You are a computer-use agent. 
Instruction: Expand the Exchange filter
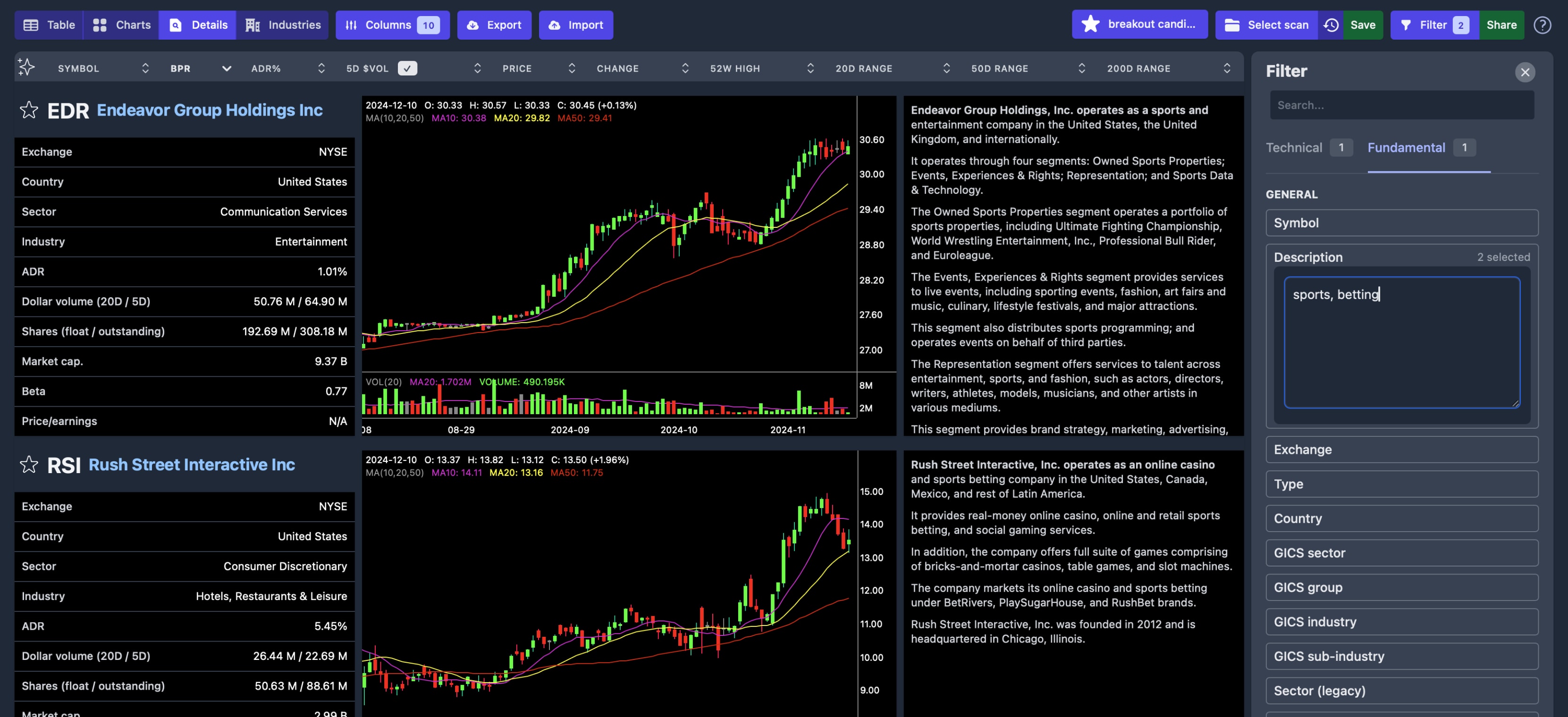tap(1402, 450)
